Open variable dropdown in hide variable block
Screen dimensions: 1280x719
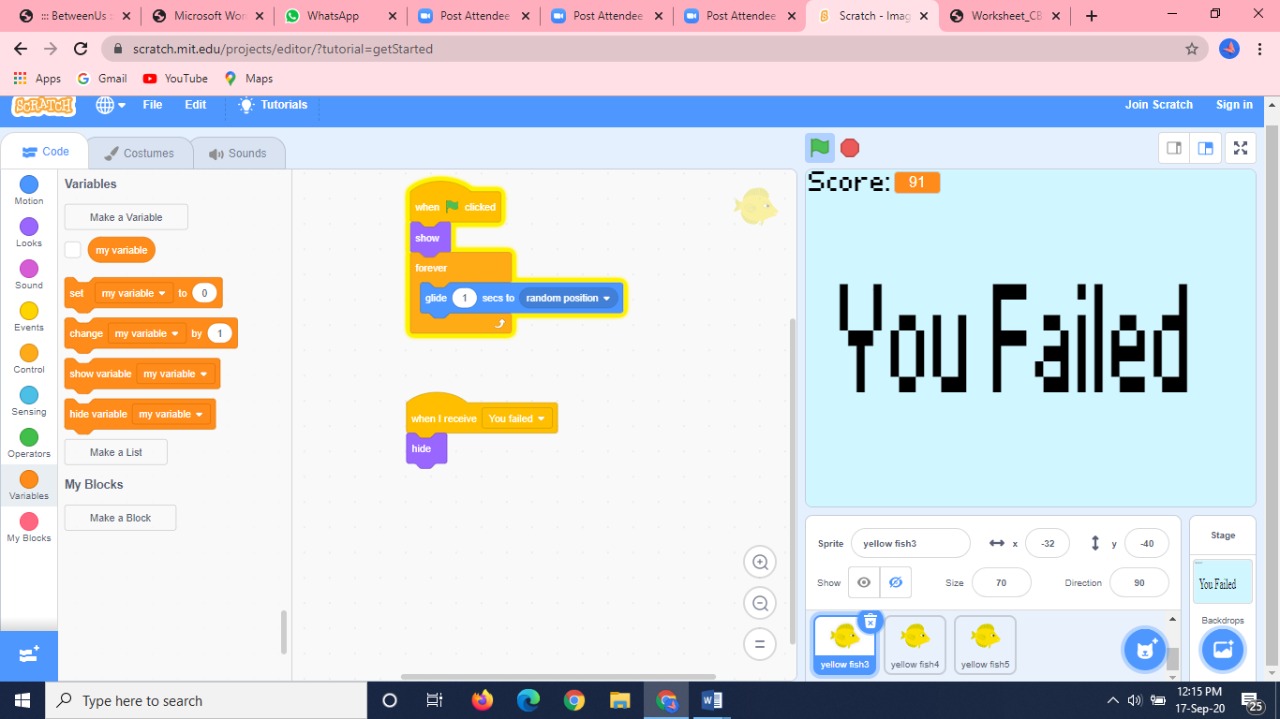click(171, 414)
